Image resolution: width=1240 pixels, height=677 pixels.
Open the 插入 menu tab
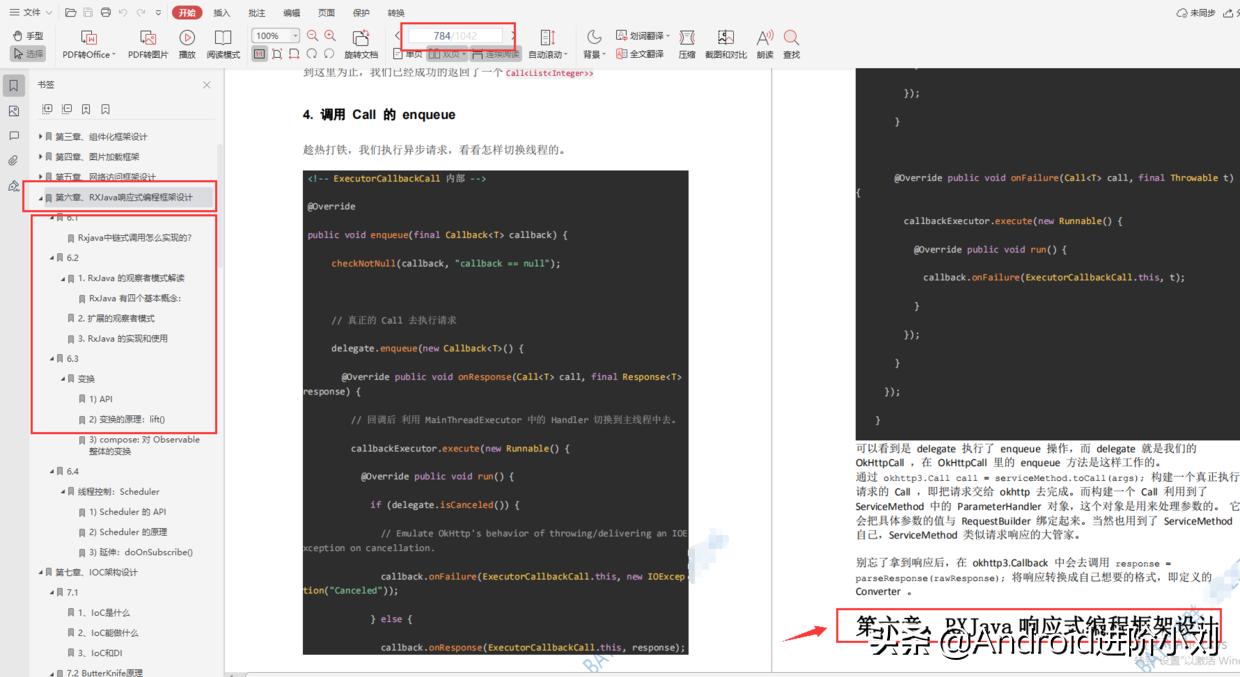224,12
